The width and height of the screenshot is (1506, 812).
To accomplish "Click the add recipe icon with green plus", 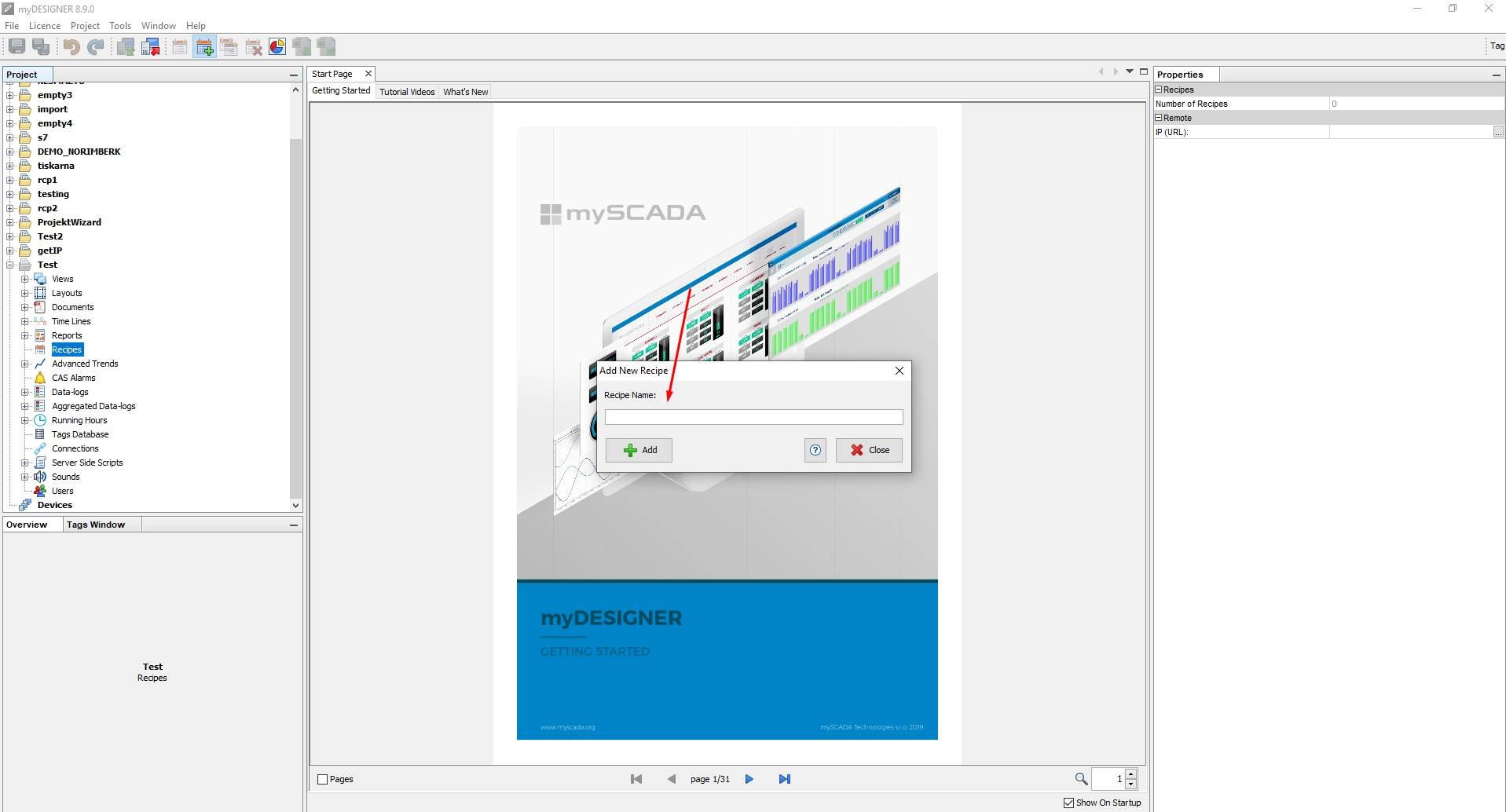I will coord(204,47).
